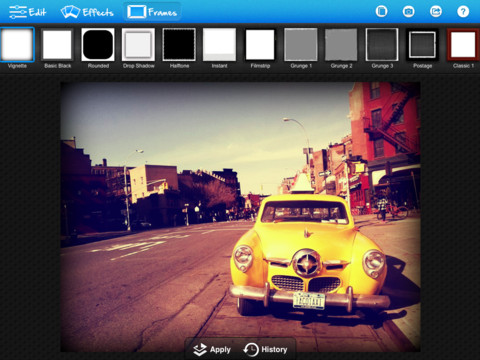The height and width of the screenshot is (360, 480).
Task: Tap the camera icon
Action: (409, 11)
